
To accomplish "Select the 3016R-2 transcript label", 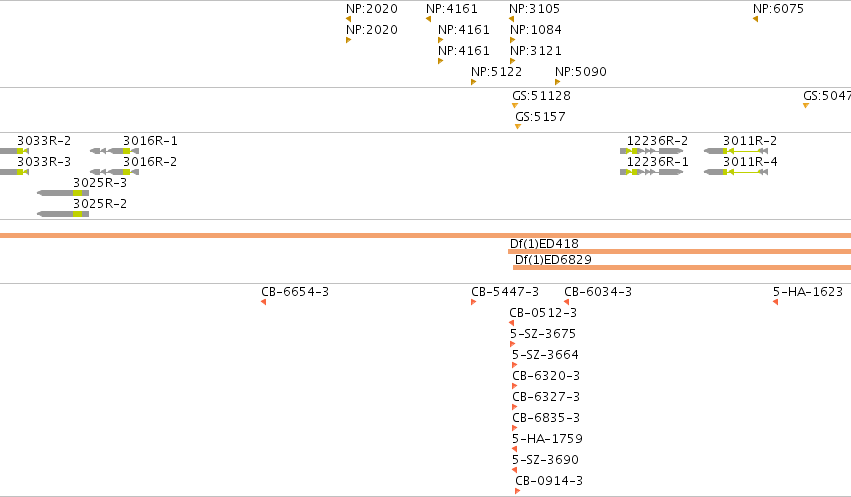I will click(150, 162).
